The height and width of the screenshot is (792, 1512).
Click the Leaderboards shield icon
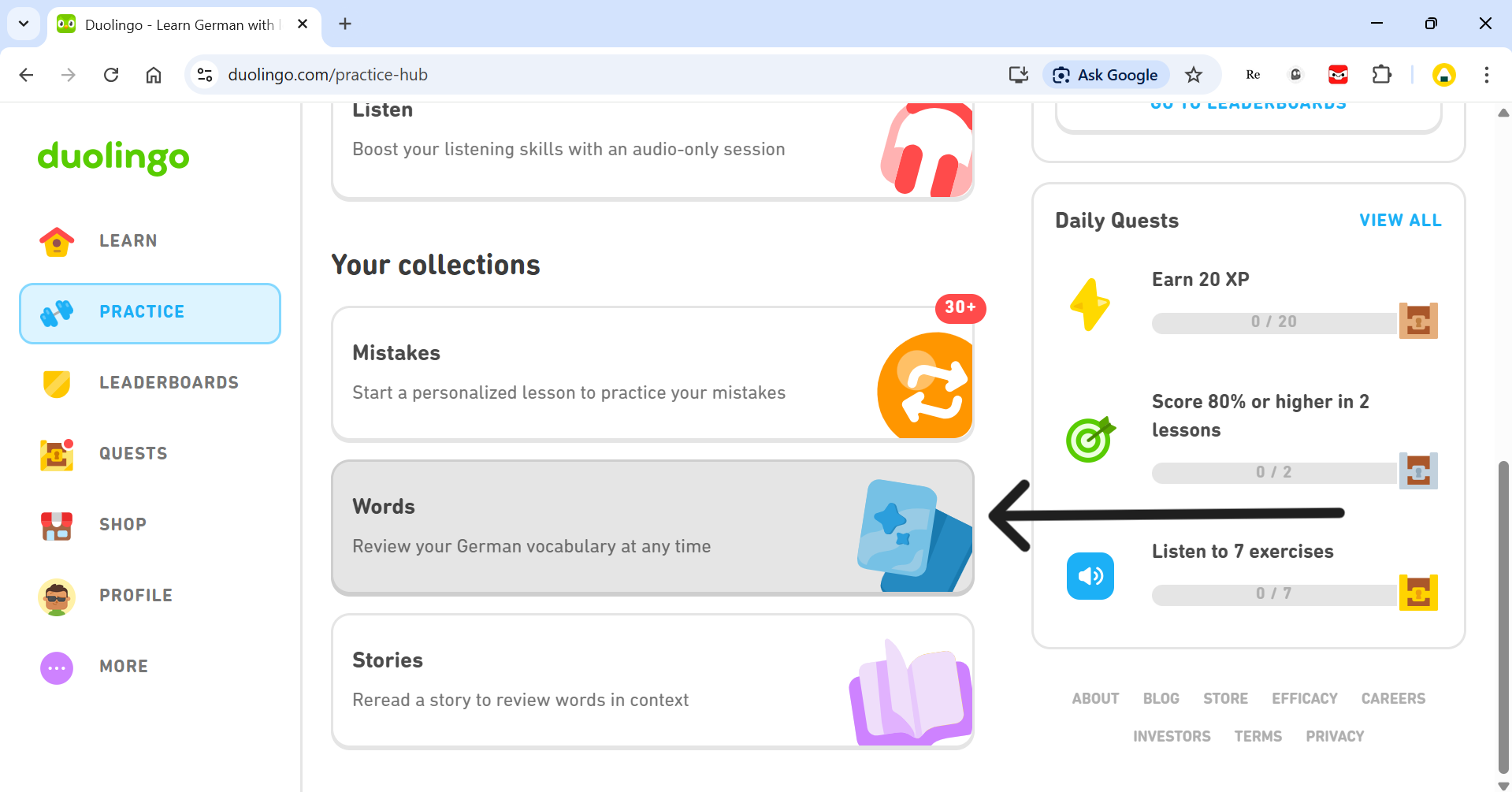pyautogui.click(x=57, y=383)
